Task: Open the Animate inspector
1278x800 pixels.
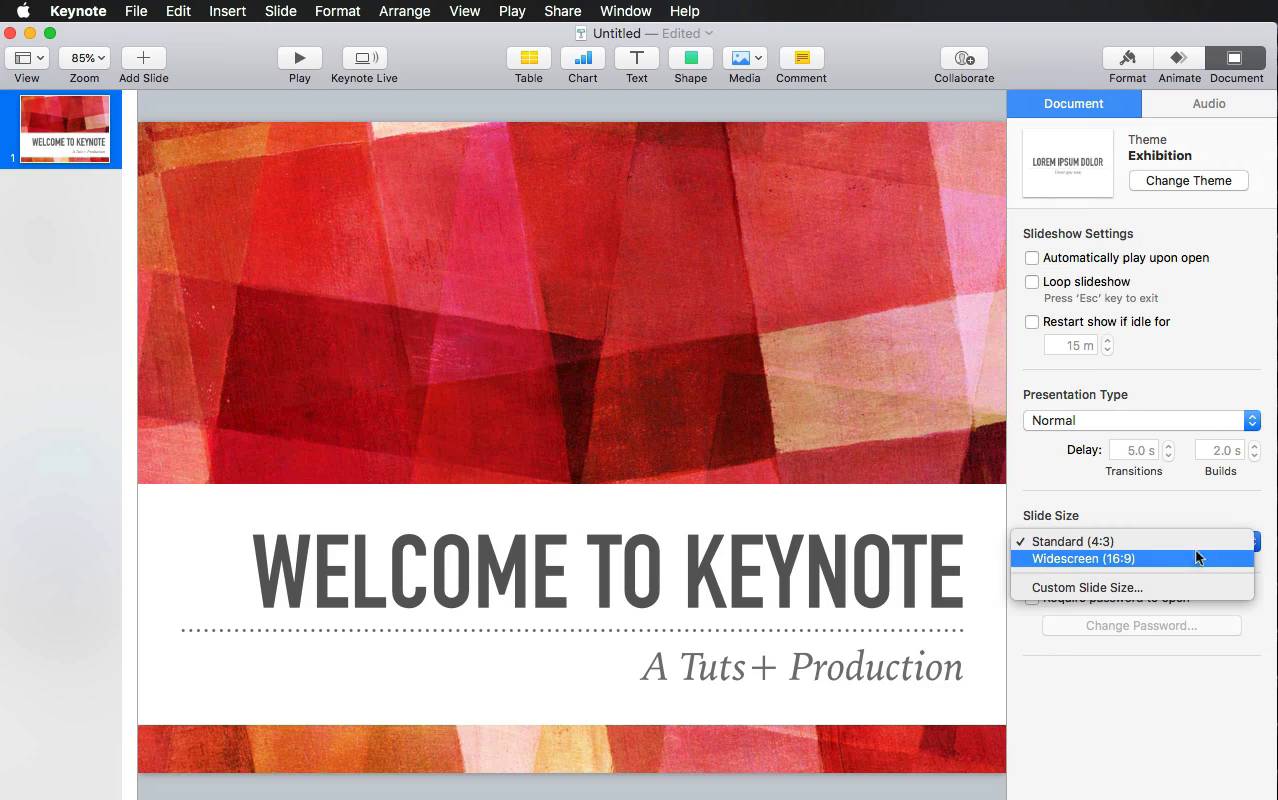Action: pos(1179,58)
